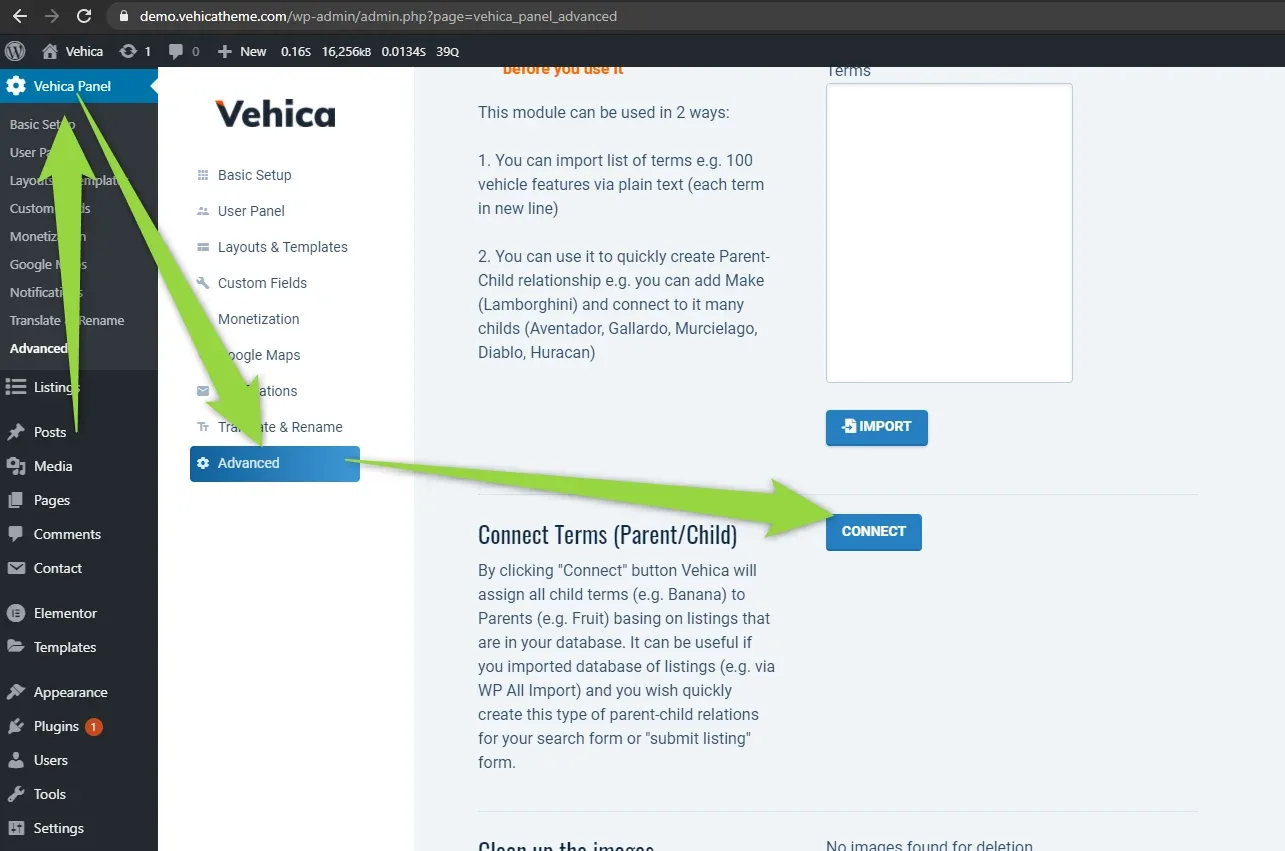Click the Contact envelope icon in the sidebar

16,568
